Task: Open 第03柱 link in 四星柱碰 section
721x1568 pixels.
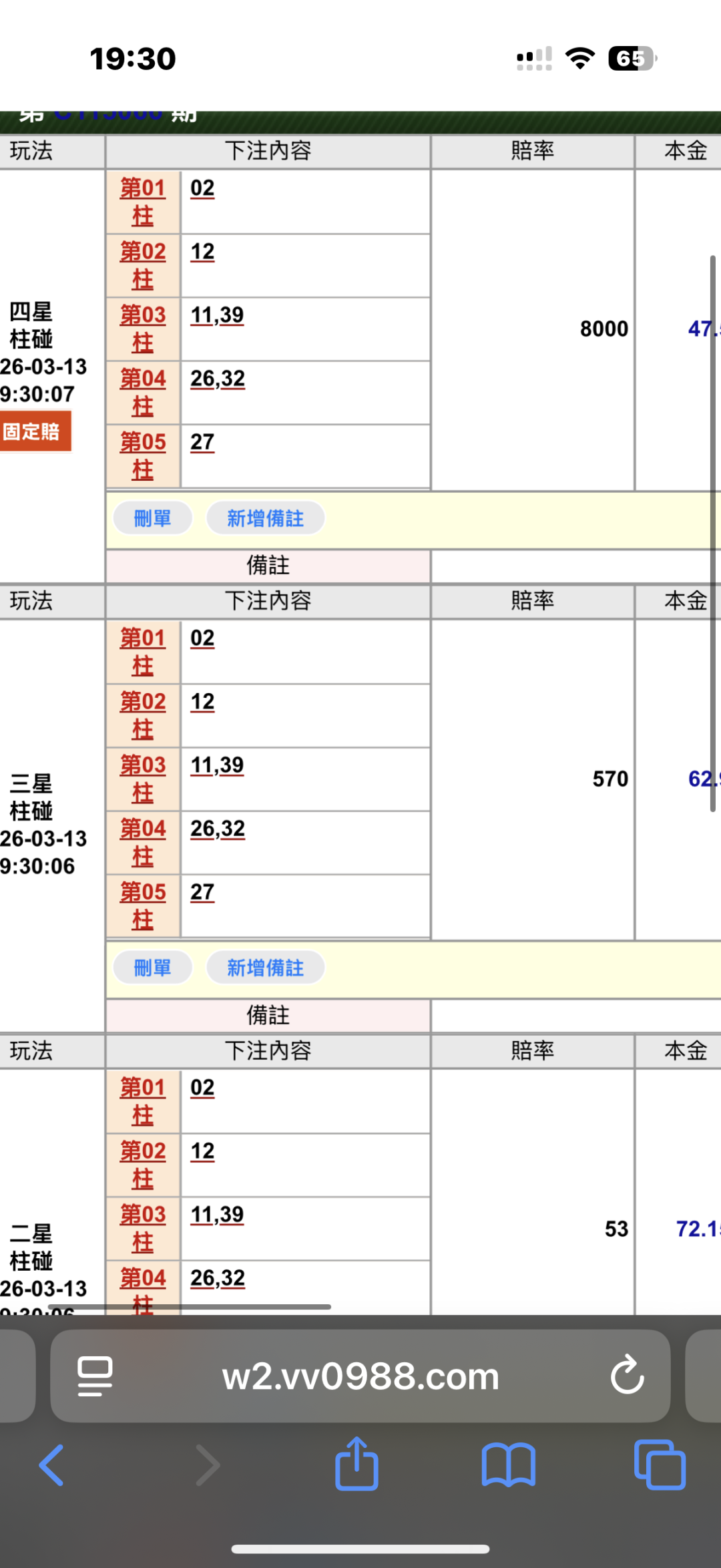Action: click(x=142, y=329)
